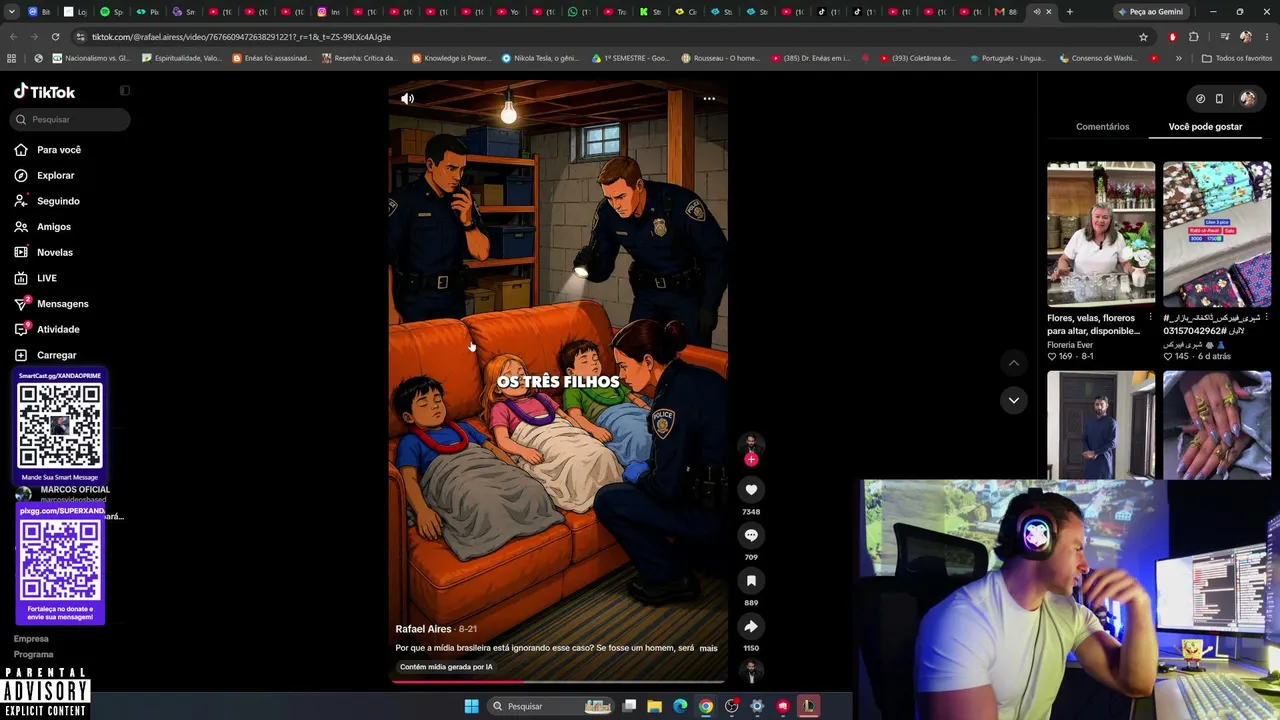Open the TikTok coins icon in header

point(1200,98)
